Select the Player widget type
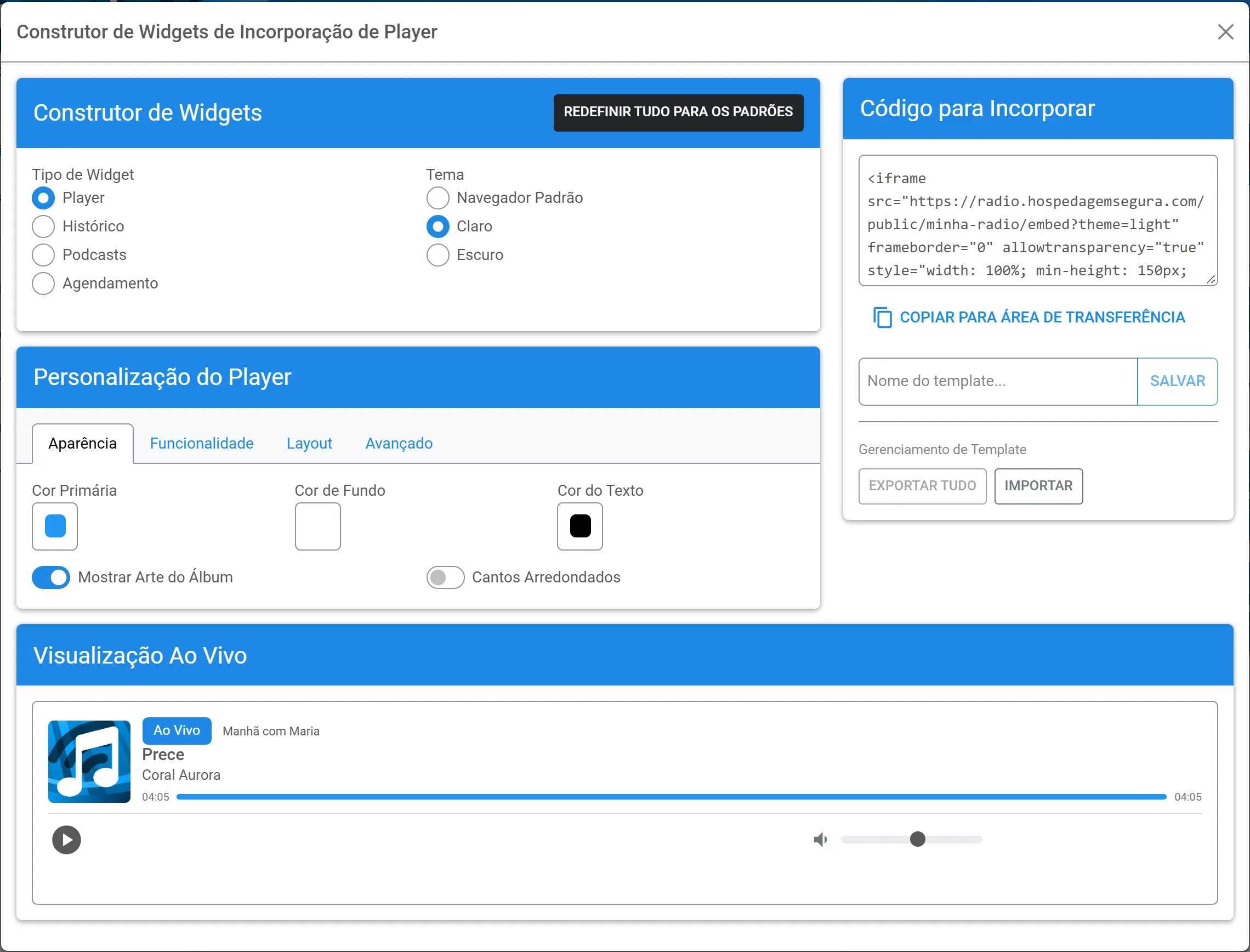The width and height of the screenshot is (1250, 952). click(x=43, y=198)
